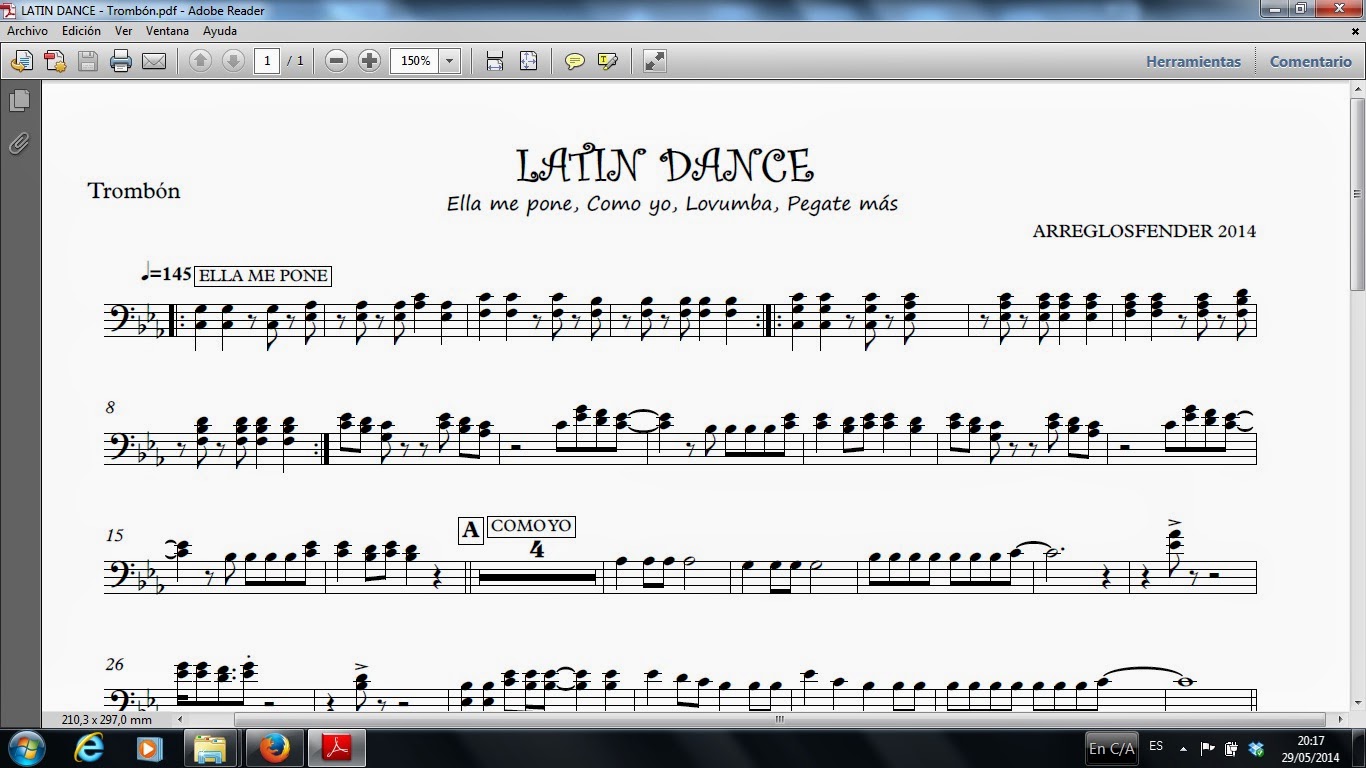Open Firefox from the taskbar
Screen dimensions: 1366x768
[x=273, y=747]
